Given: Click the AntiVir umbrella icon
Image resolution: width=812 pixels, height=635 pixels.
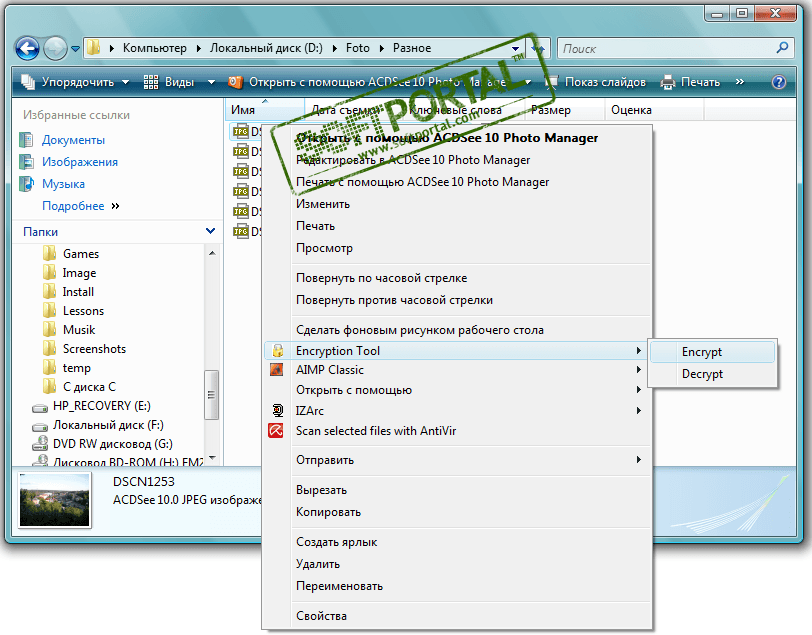Looking at the screenshot, I should [276, 430].
